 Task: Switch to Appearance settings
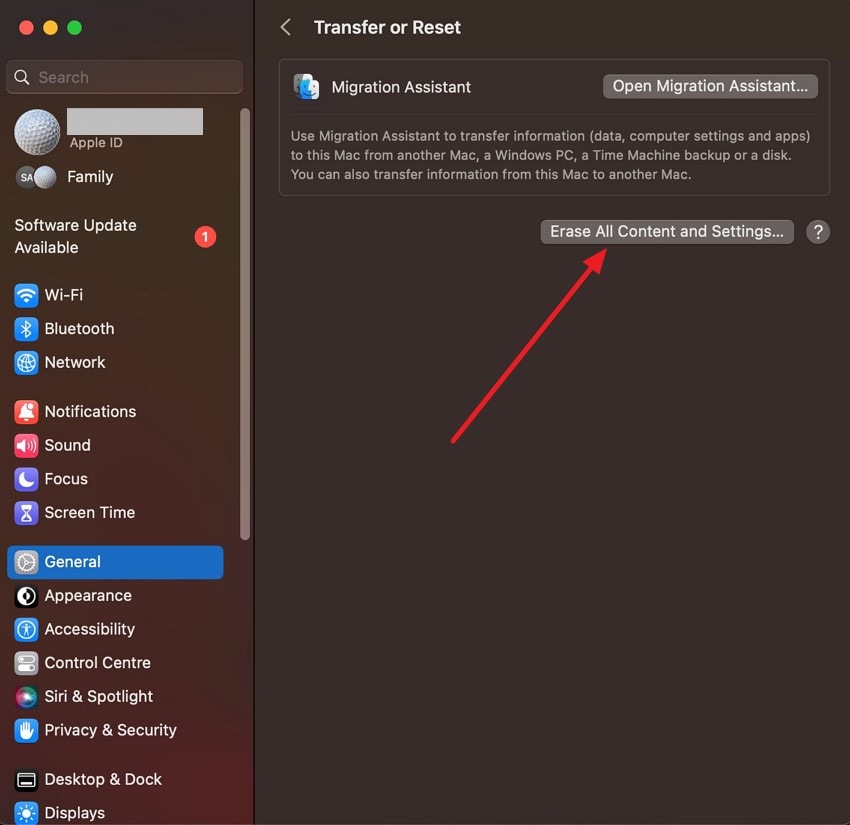click(x=115, y=596)
